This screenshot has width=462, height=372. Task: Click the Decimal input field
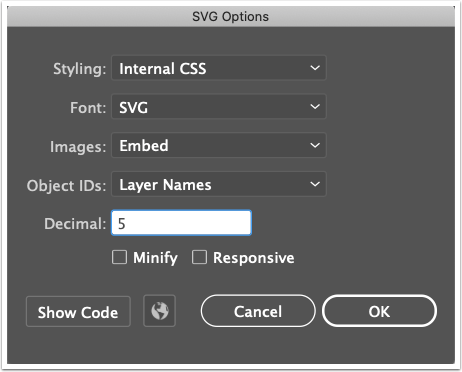[181, 223]
